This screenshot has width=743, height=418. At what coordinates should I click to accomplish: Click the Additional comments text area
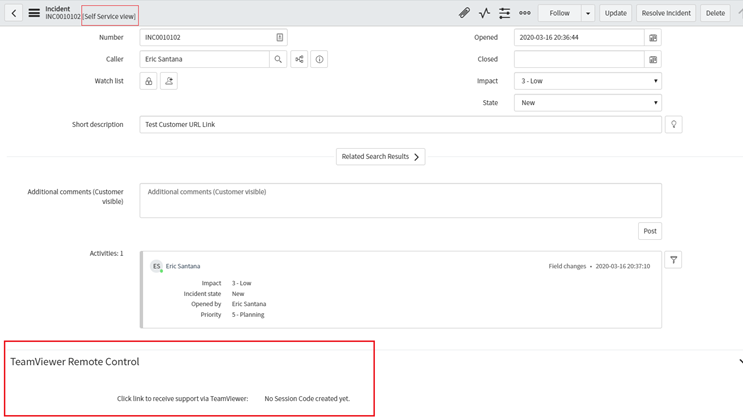[400, 200]
